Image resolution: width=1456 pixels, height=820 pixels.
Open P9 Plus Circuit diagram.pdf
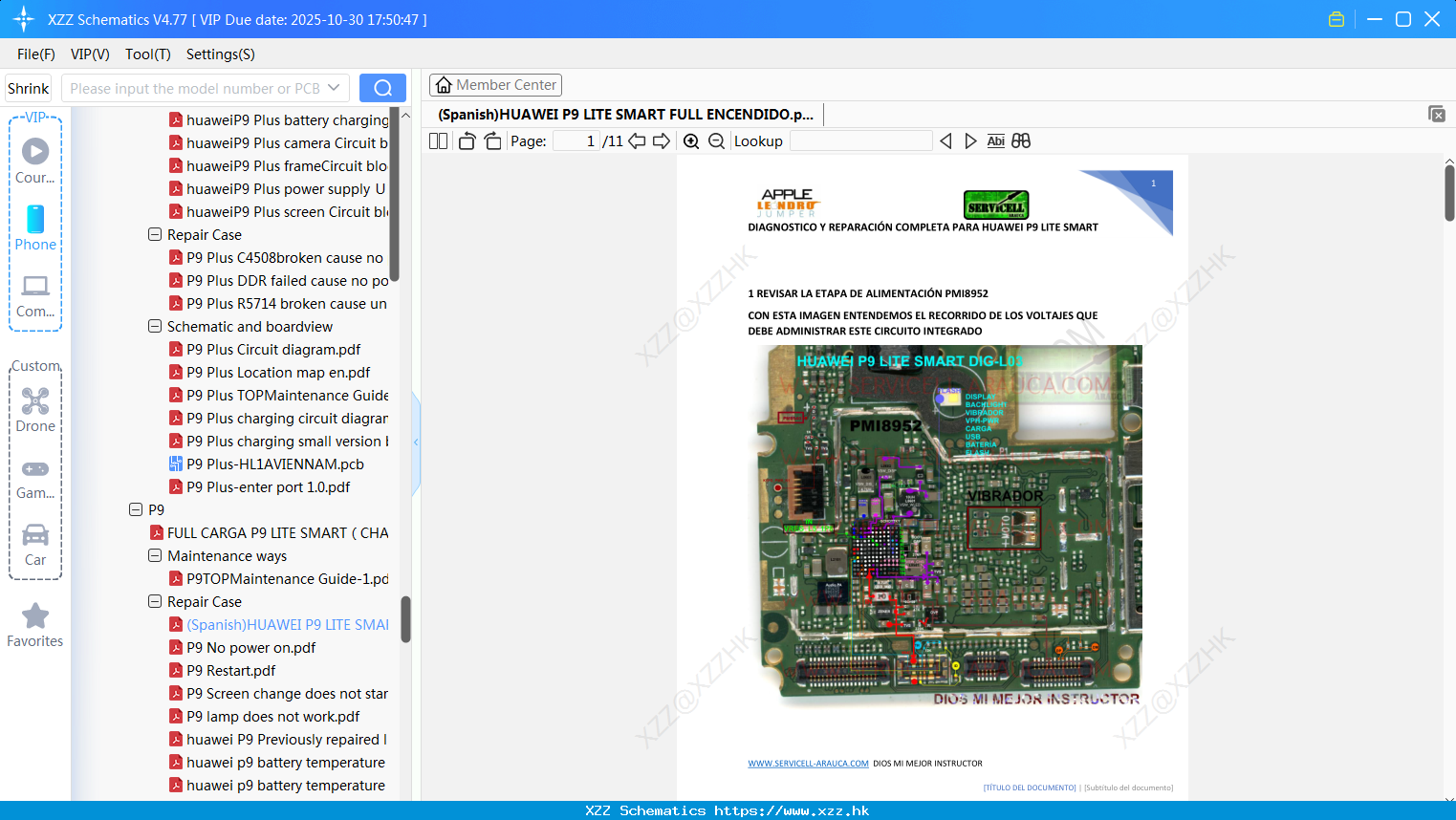click(x=273, y=349)
